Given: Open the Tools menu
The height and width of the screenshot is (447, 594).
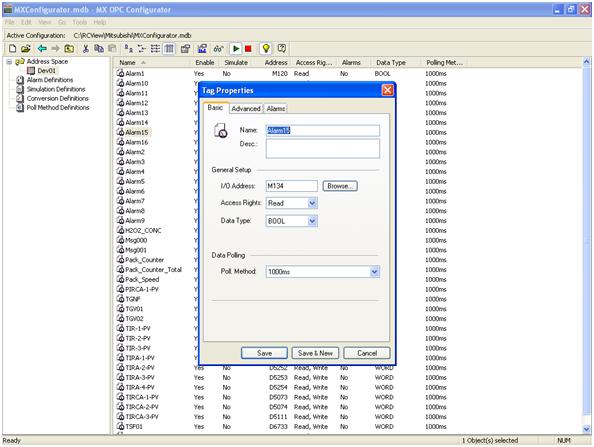Looking at the screenshot, I should click(x=80, y=22).
